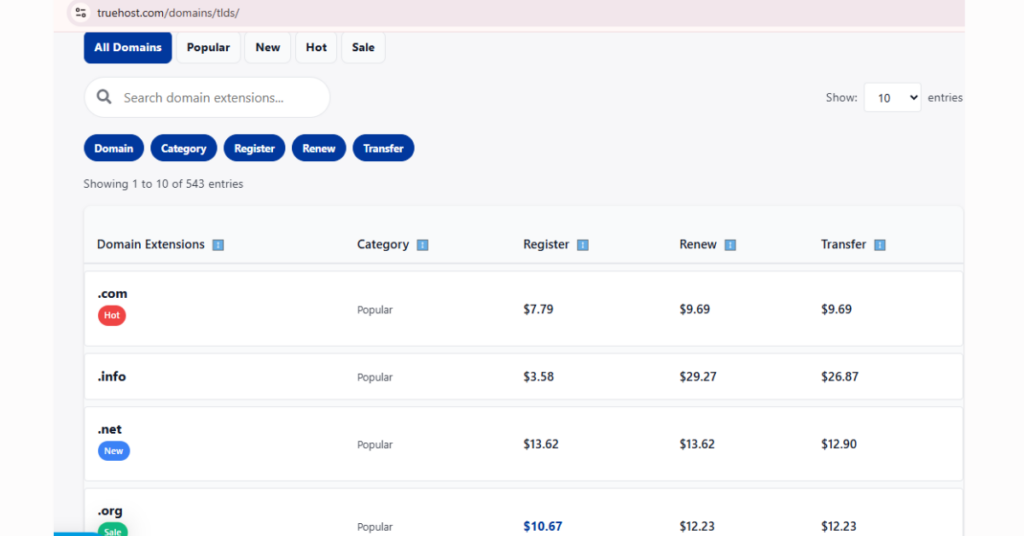Click the Category column header text
The width and height of the screenshot is (1024, 536).
(x=383, y=244)
